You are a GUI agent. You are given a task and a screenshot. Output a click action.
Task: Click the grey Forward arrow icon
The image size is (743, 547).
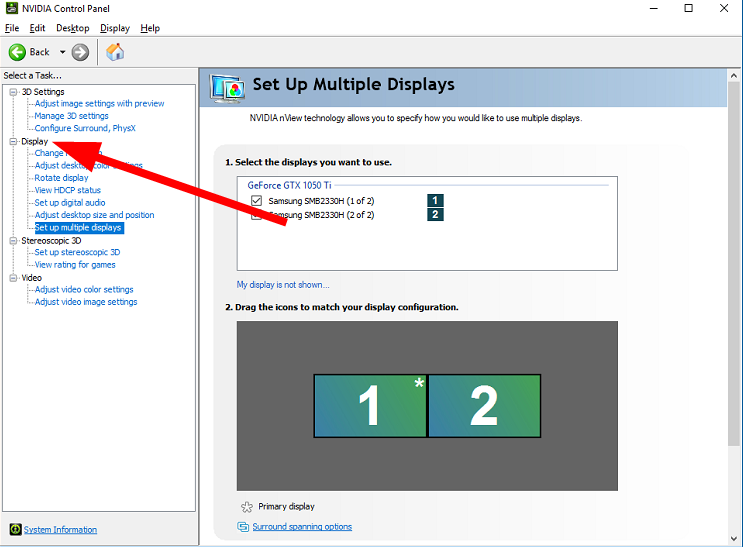pyautogui.click(x=80, y=52)
